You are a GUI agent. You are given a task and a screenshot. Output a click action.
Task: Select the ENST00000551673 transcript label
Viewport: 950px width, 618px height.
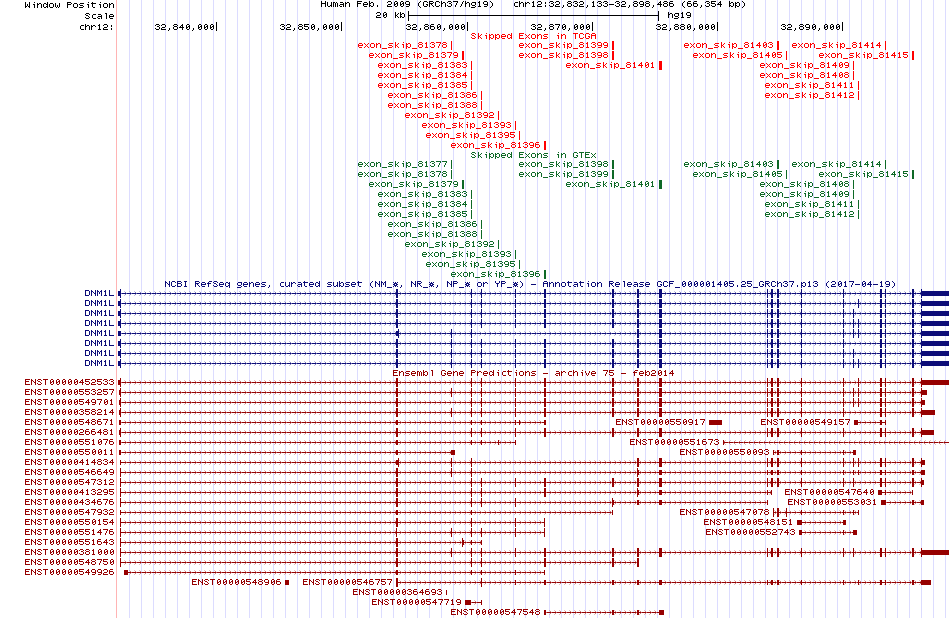(674, 442)
